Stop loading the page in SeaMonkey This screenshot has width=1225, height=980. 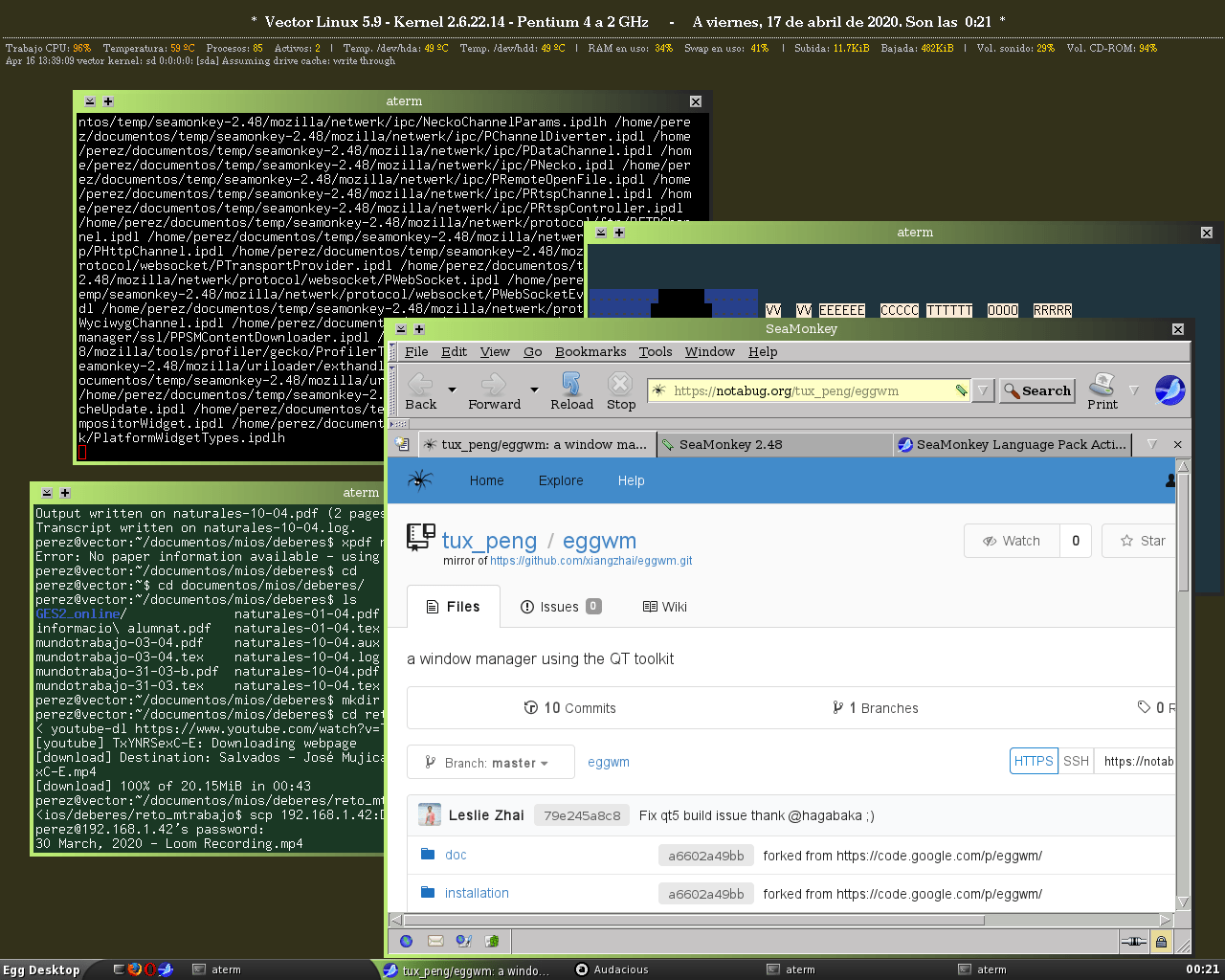621,390
